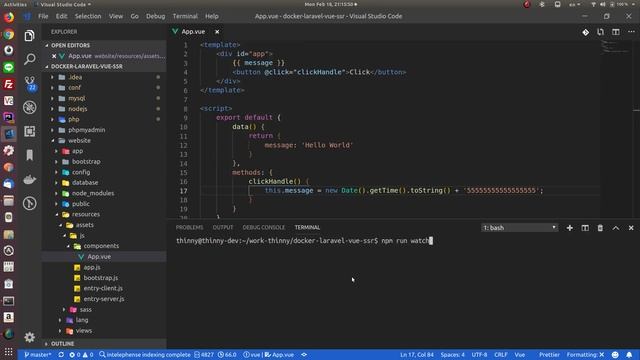Screen dimensions: 640x360
Task: Close App.vue in Open Editors list
Action: click(54, 56)
